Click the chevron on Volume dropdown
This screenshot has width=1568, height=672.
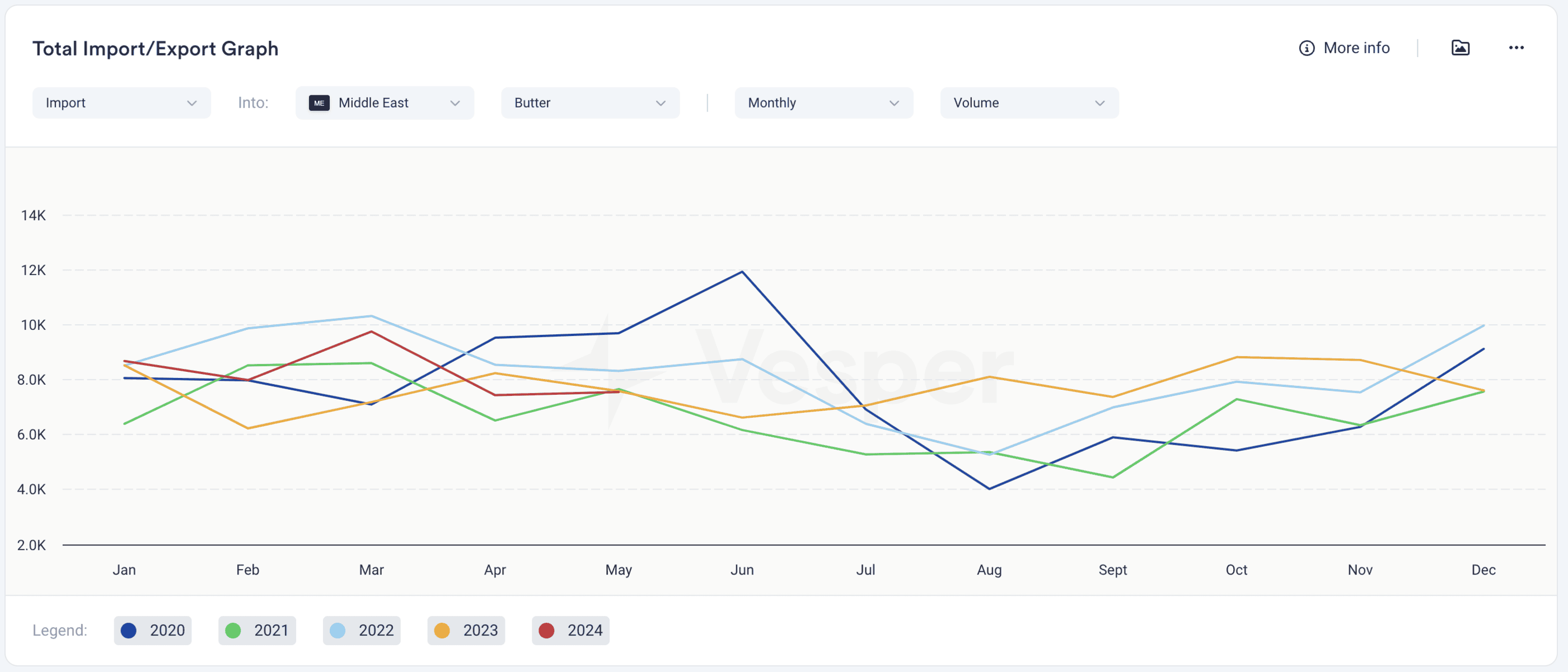click(1099, 103)
